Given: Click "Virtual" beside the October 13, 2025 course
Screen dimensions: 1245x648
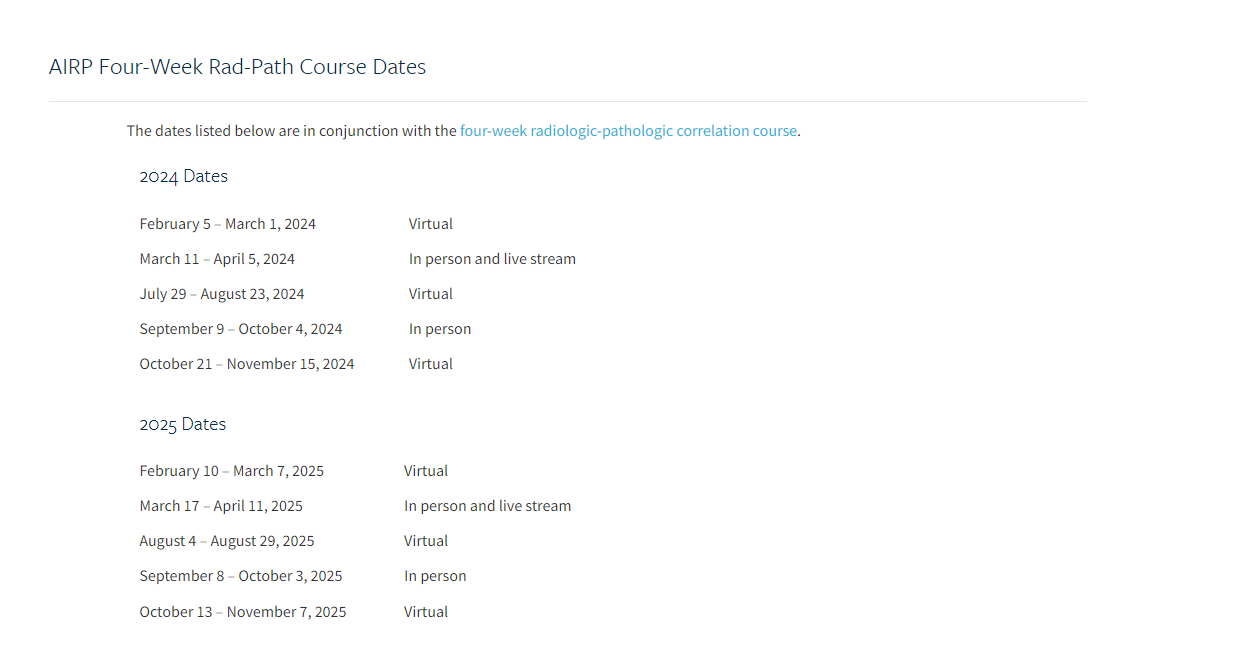Looking at the screenshot, I should tap(426, 612).
